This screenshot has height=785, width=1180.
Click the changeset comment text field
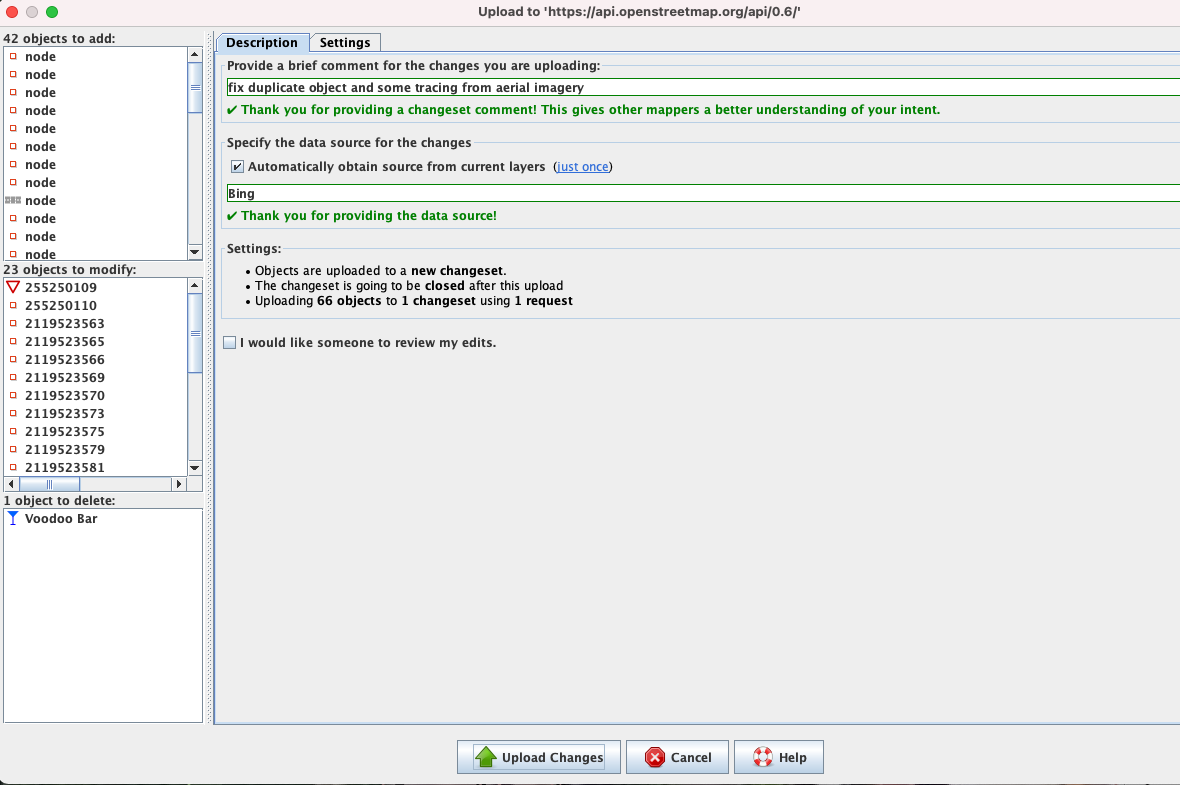click(x=700, y=88)
